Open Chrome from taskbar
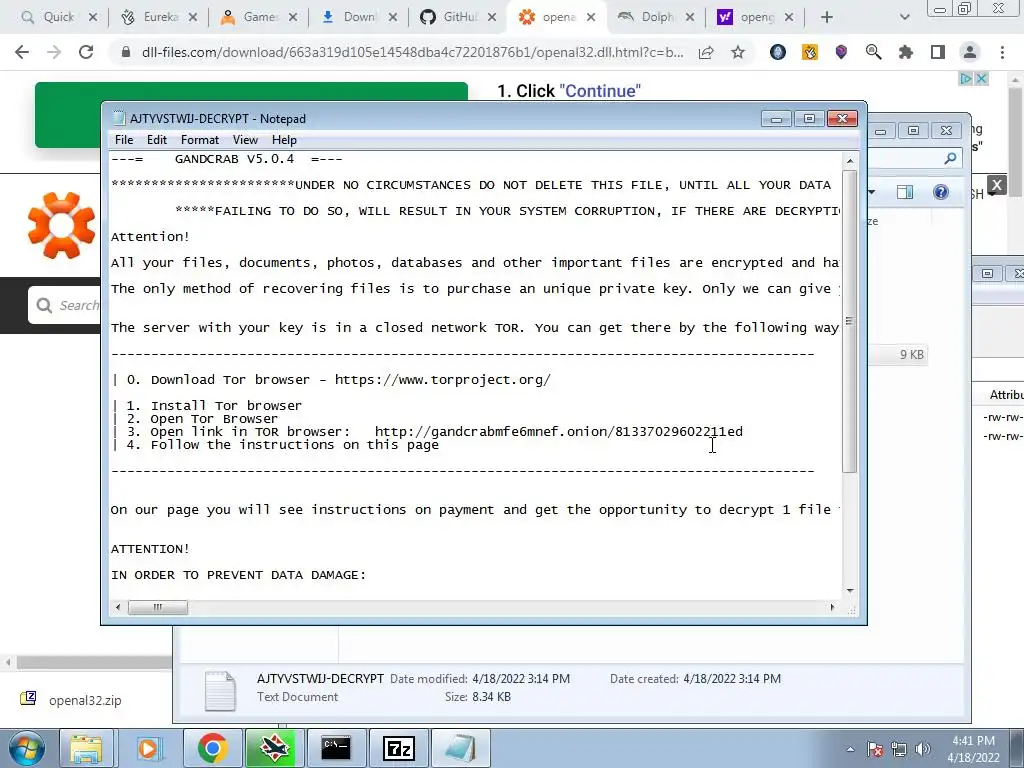The image size is (1024, 768). [x=212, y=748]
